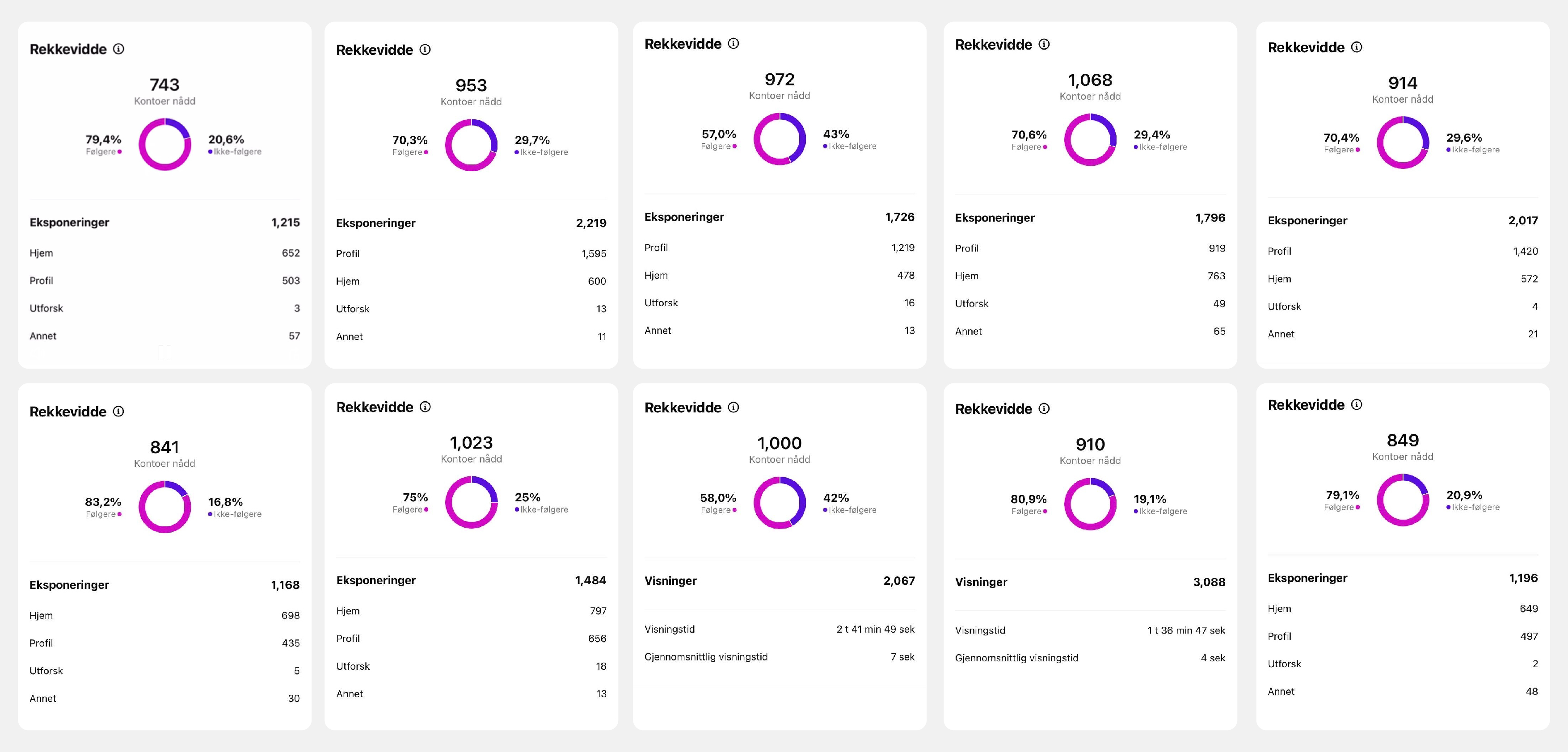Click the Visningstid 2 t 41 min row
The width and height of the screenshot is (1568, 752).
[779, 629]
